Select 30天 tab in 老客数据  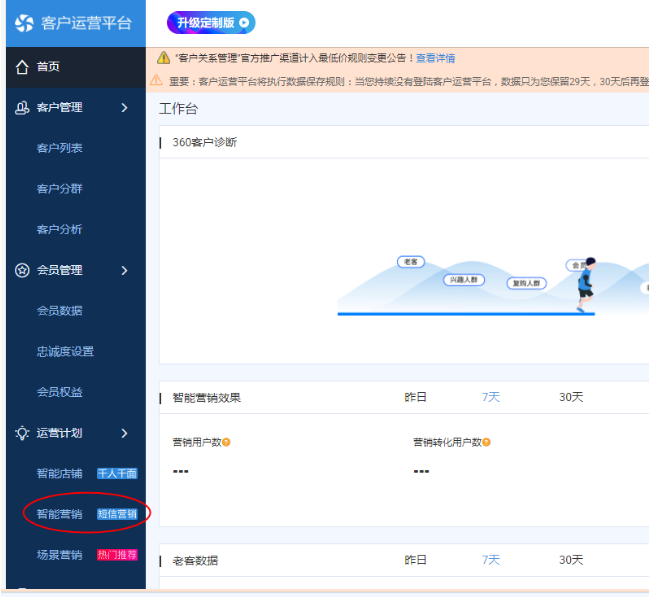tap(571, 560)
